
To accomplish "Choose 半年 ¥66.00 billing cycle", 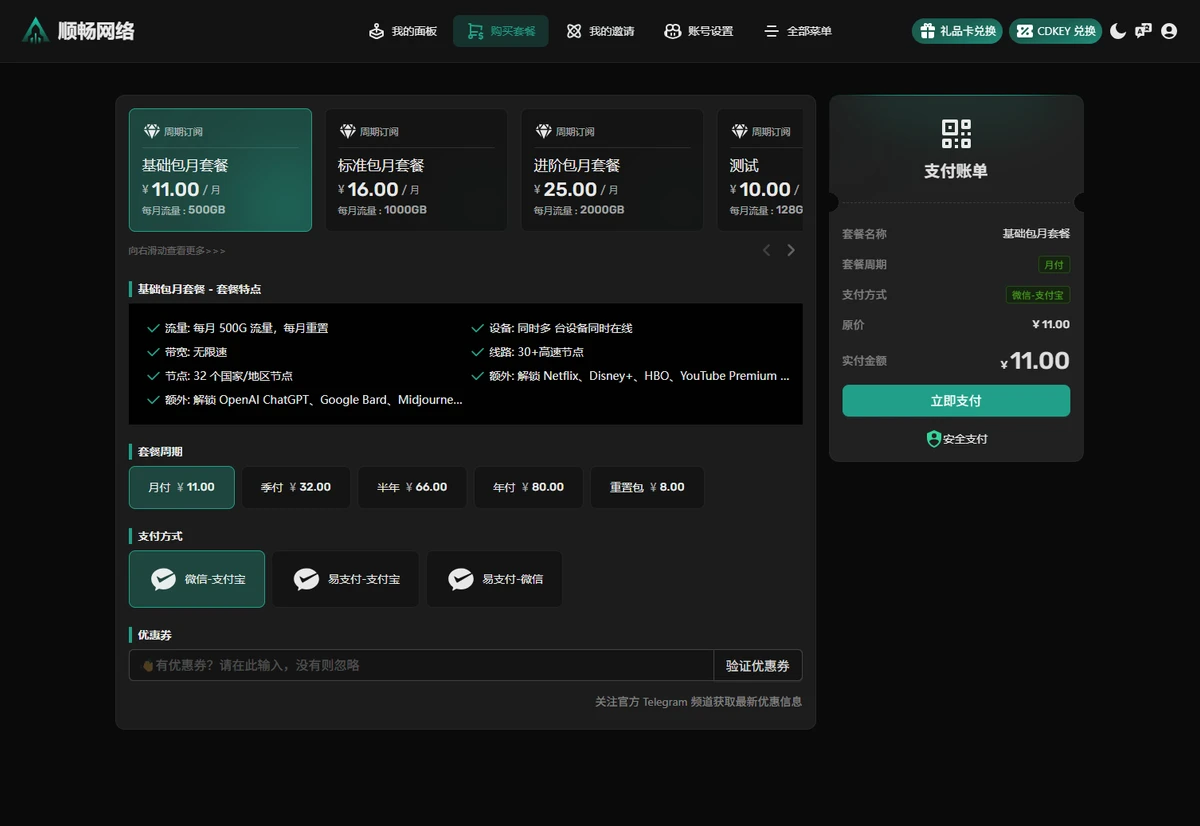I will 412,487.
